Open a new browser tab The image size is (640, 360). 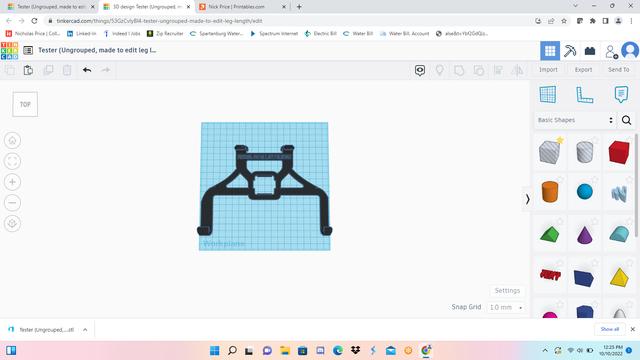pos(299,7)
